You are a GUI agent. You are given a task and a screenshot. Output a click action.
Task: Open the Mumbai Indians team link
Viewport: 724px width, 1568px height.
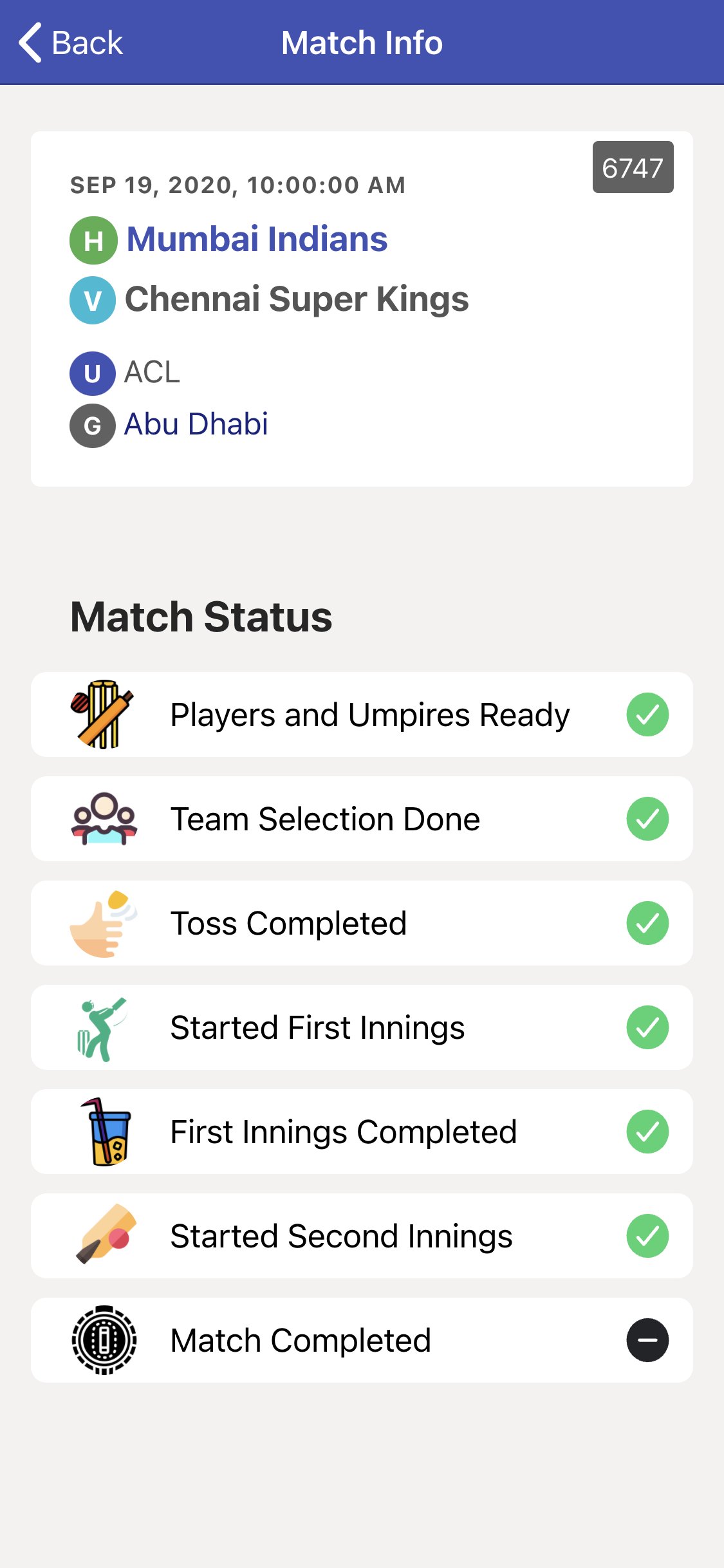tap(257, 239)
